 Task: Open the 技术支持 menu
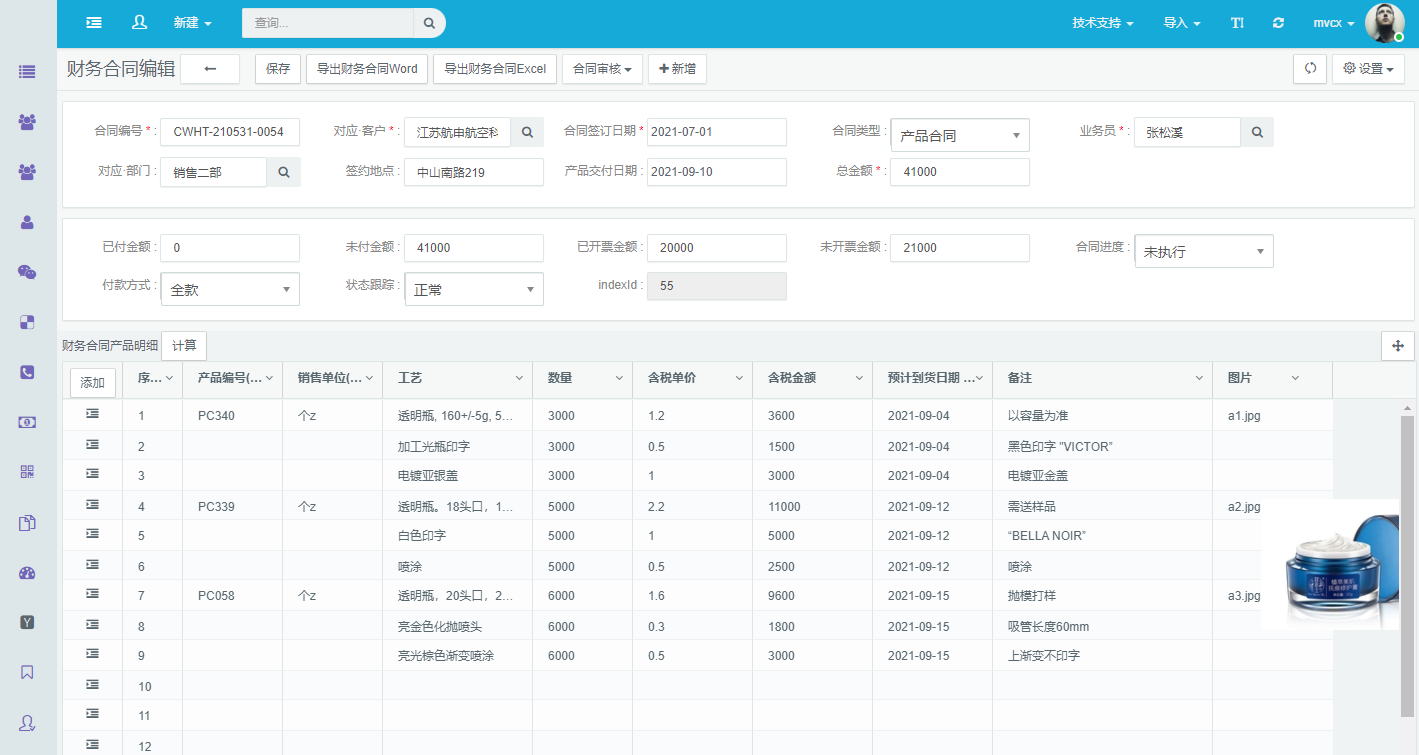pos(1102,23)
